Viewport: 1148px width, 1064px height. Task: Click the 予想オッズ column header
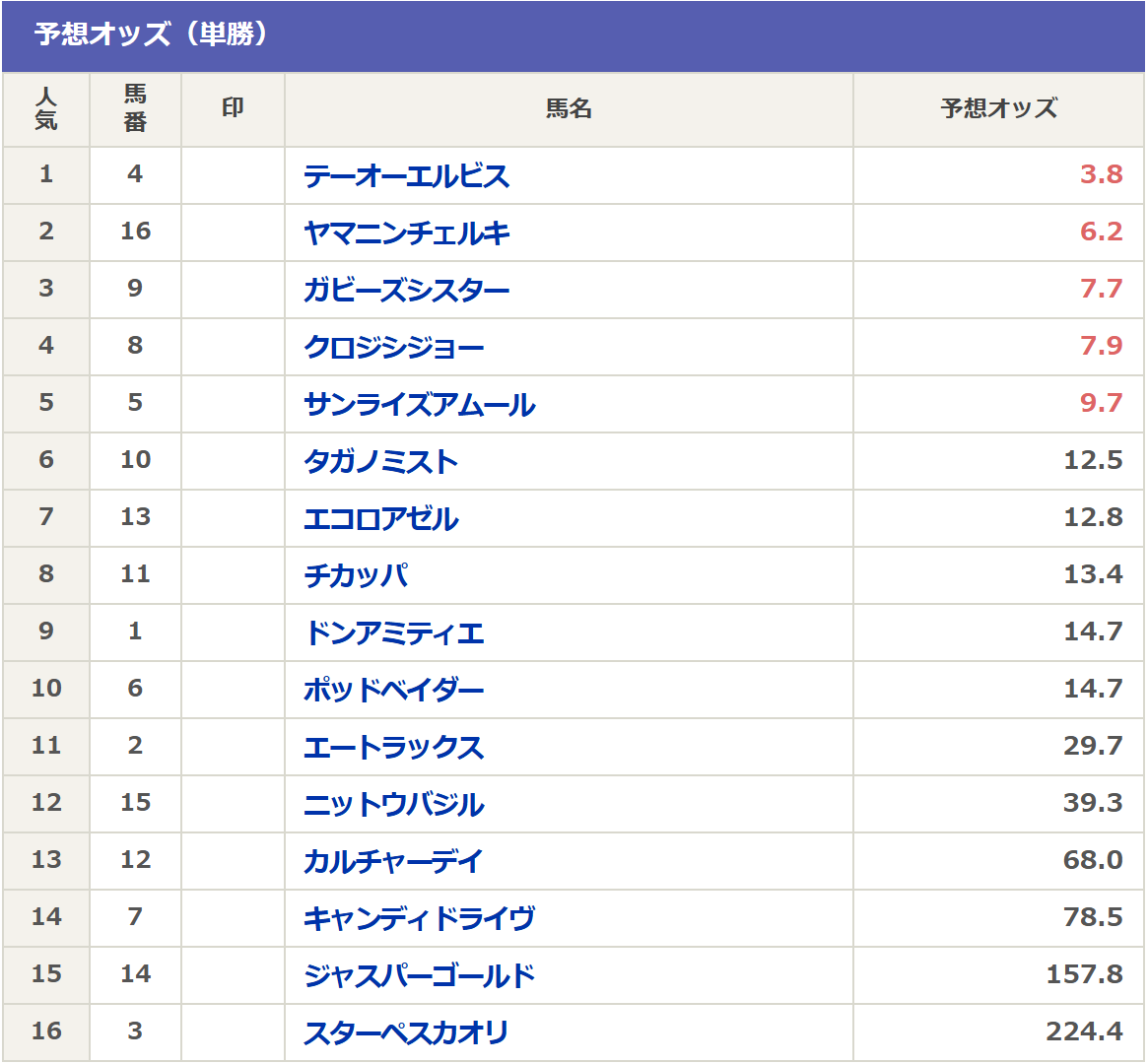pos(998,109)
